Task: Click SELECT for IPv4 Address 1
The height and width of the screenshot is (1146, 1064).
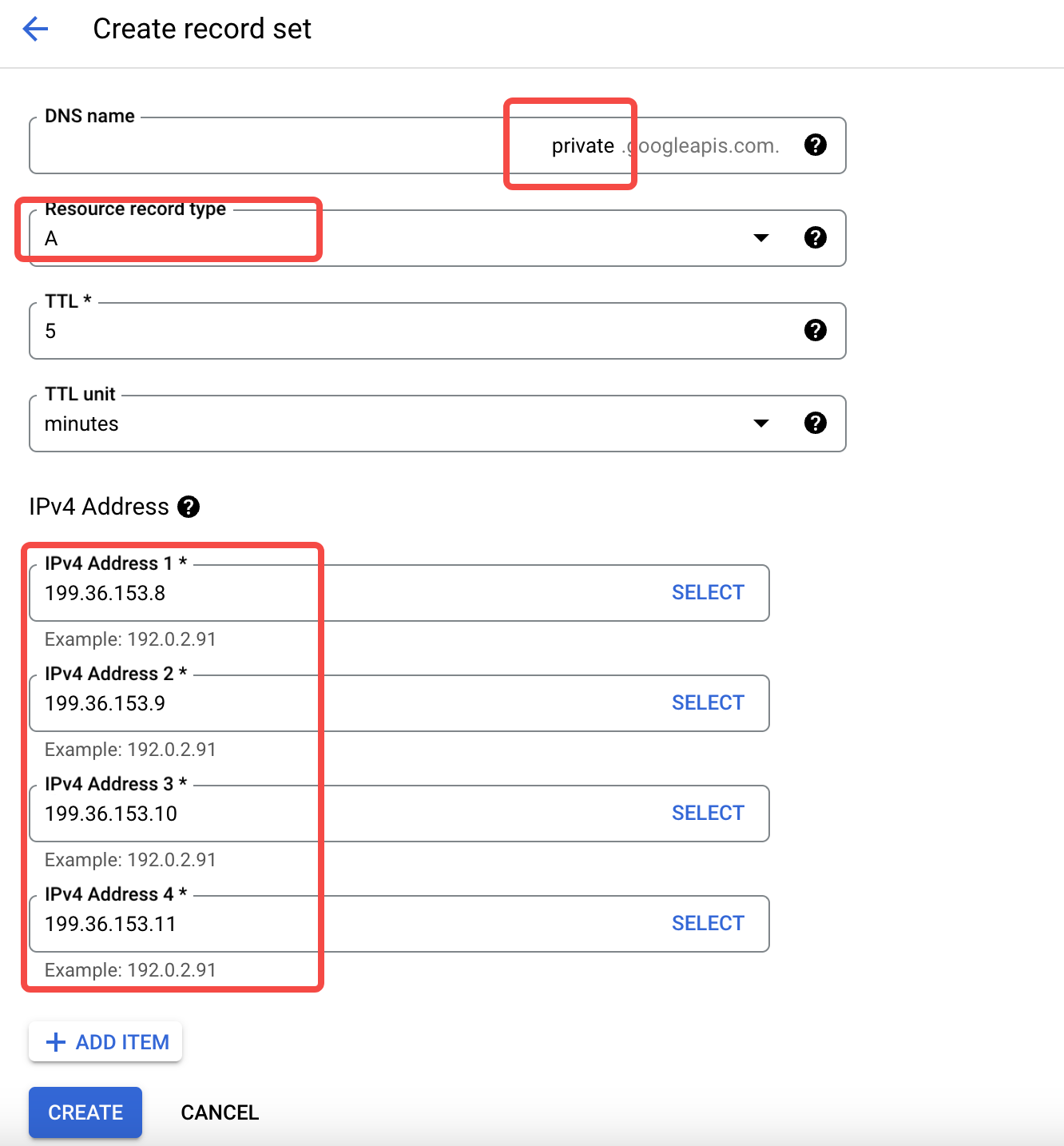Action: pos(708,592)
